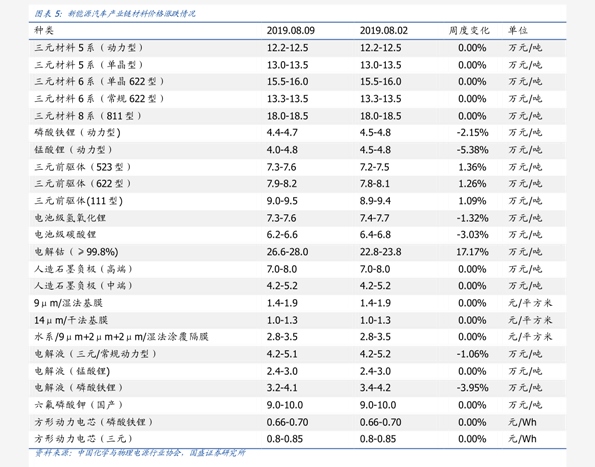
Task: Select the 种类 header cell
Action: [44, 30]
